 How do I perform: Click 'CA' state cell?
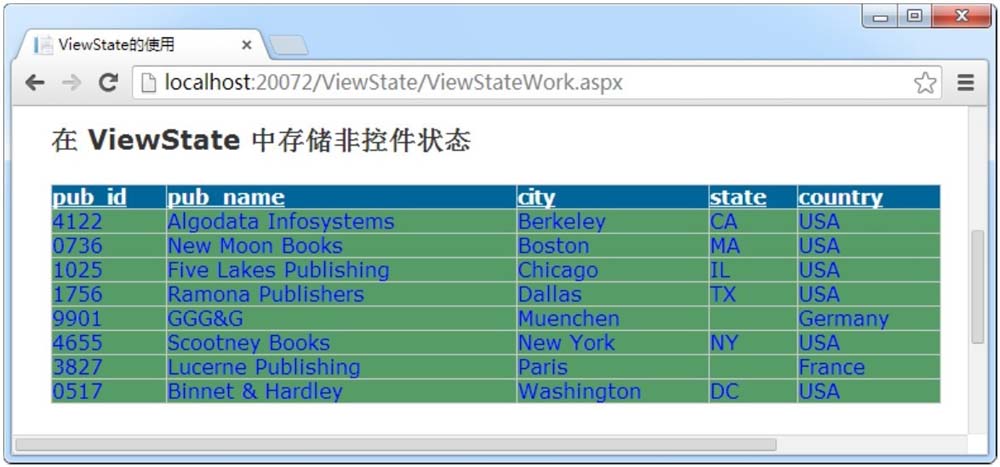[x=753, y=221]
